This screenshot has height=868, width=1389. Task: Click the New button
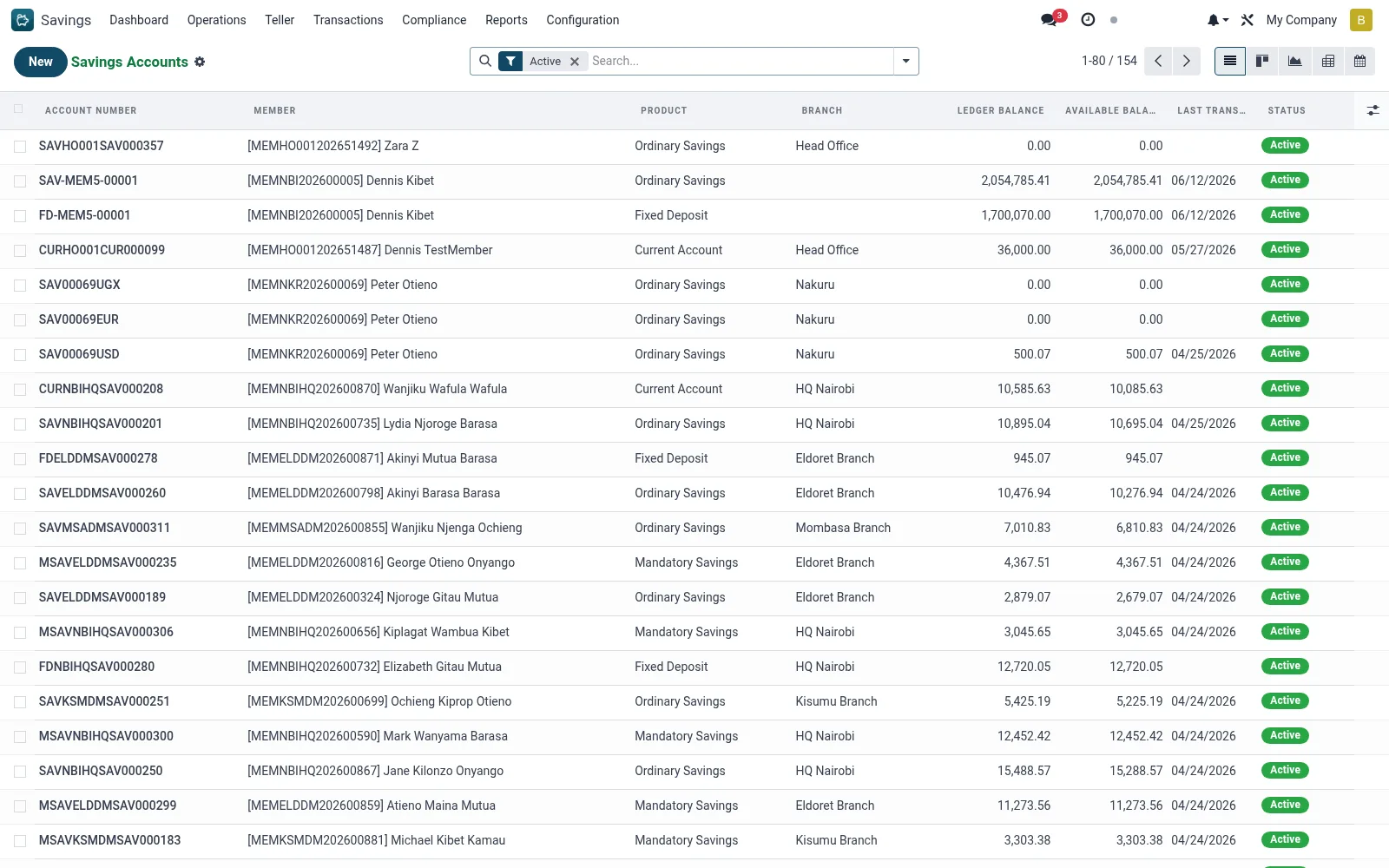(41, 62)
